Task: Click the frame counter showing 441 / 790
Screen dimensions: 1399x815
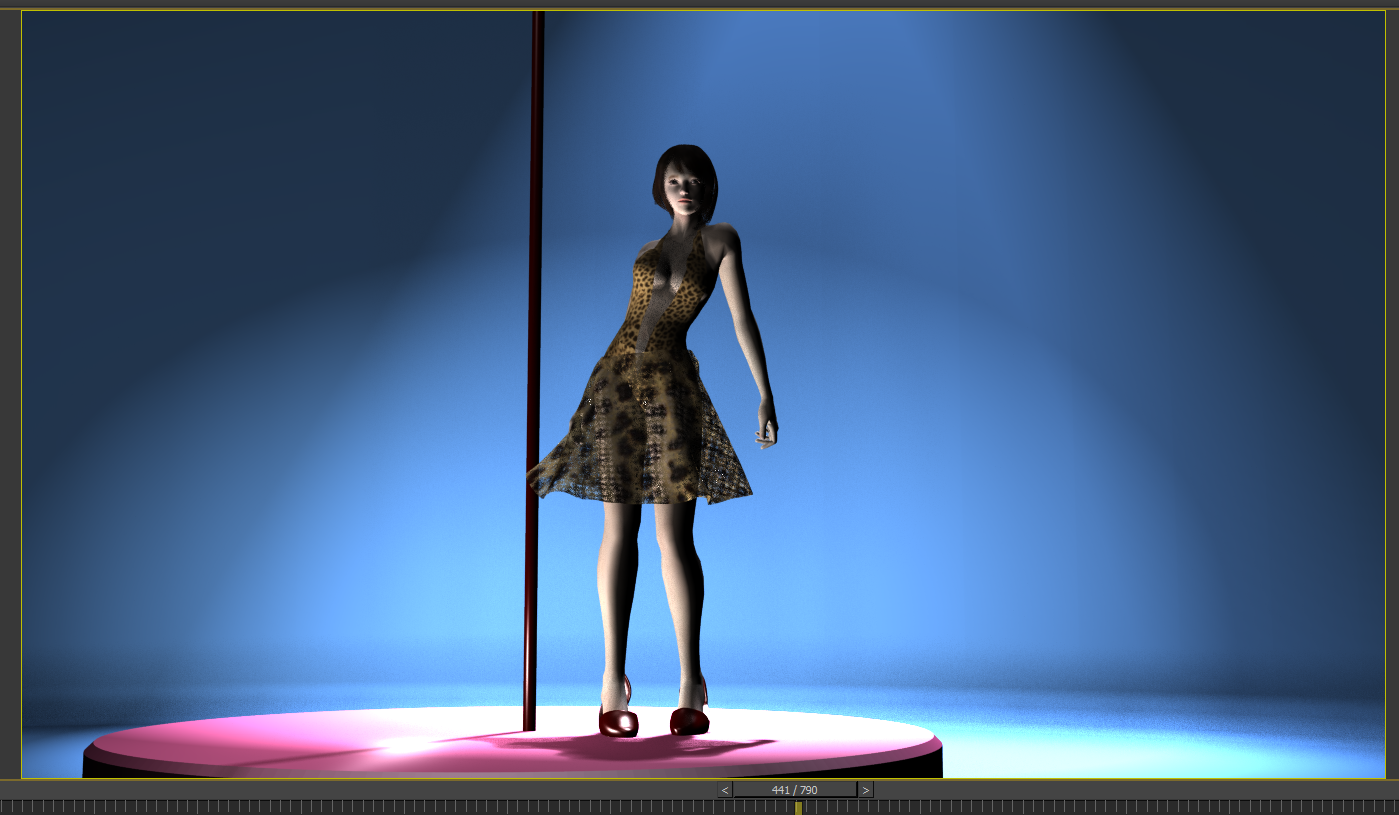Action: click(793, 789)
